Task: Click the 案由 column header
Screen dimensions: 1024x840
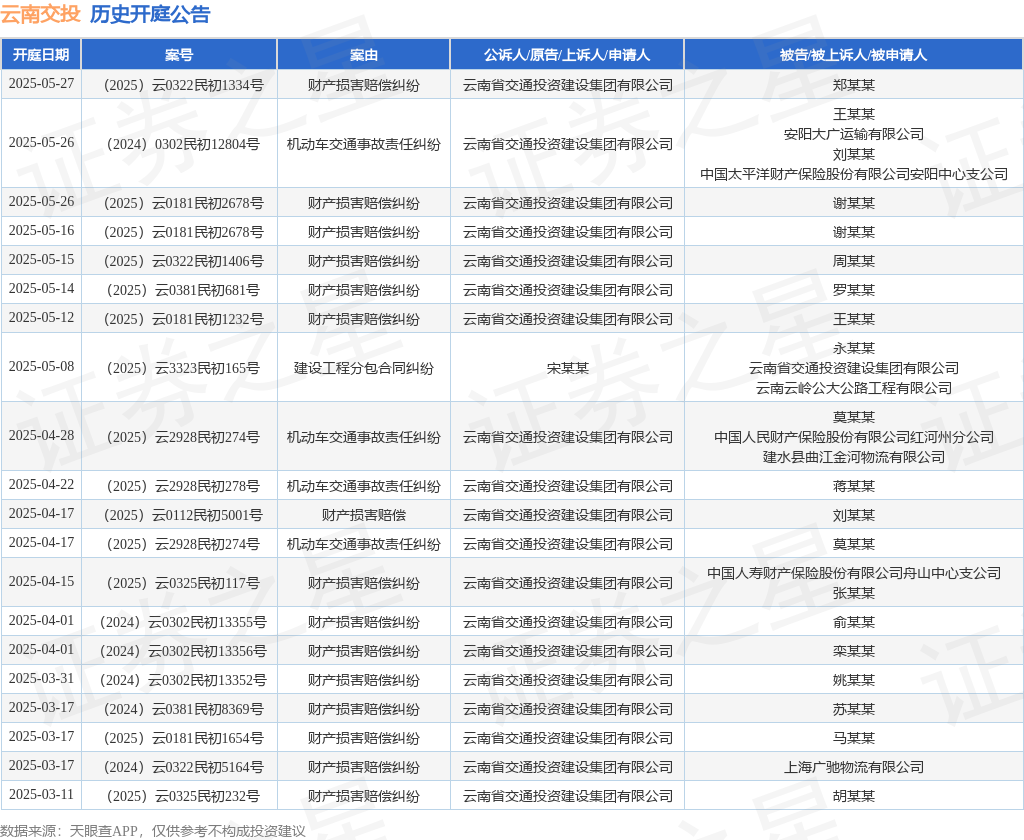Action: [x=363, y=55]
